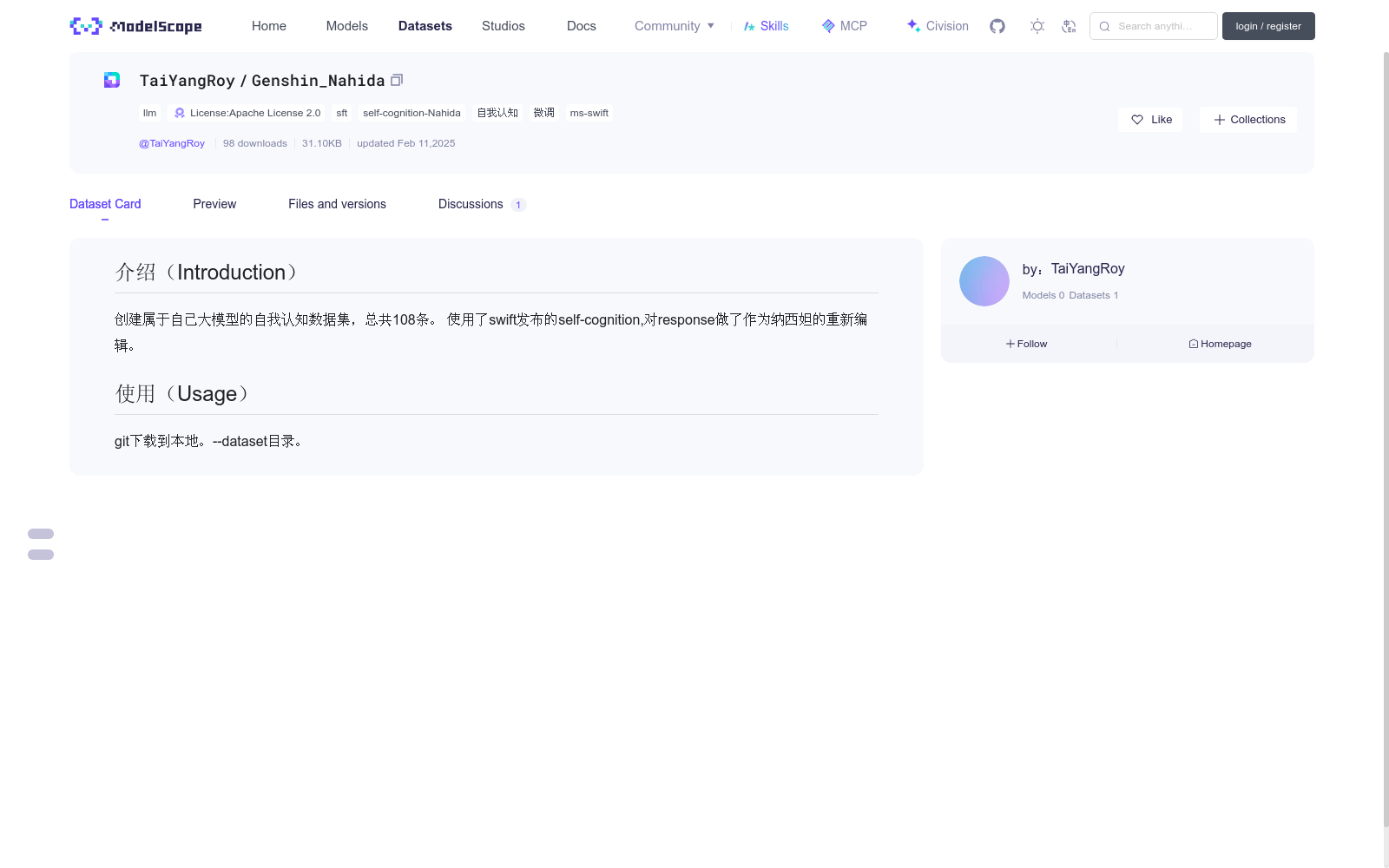Open the Studios menu item
The image size is (1389, 868).
504,26
